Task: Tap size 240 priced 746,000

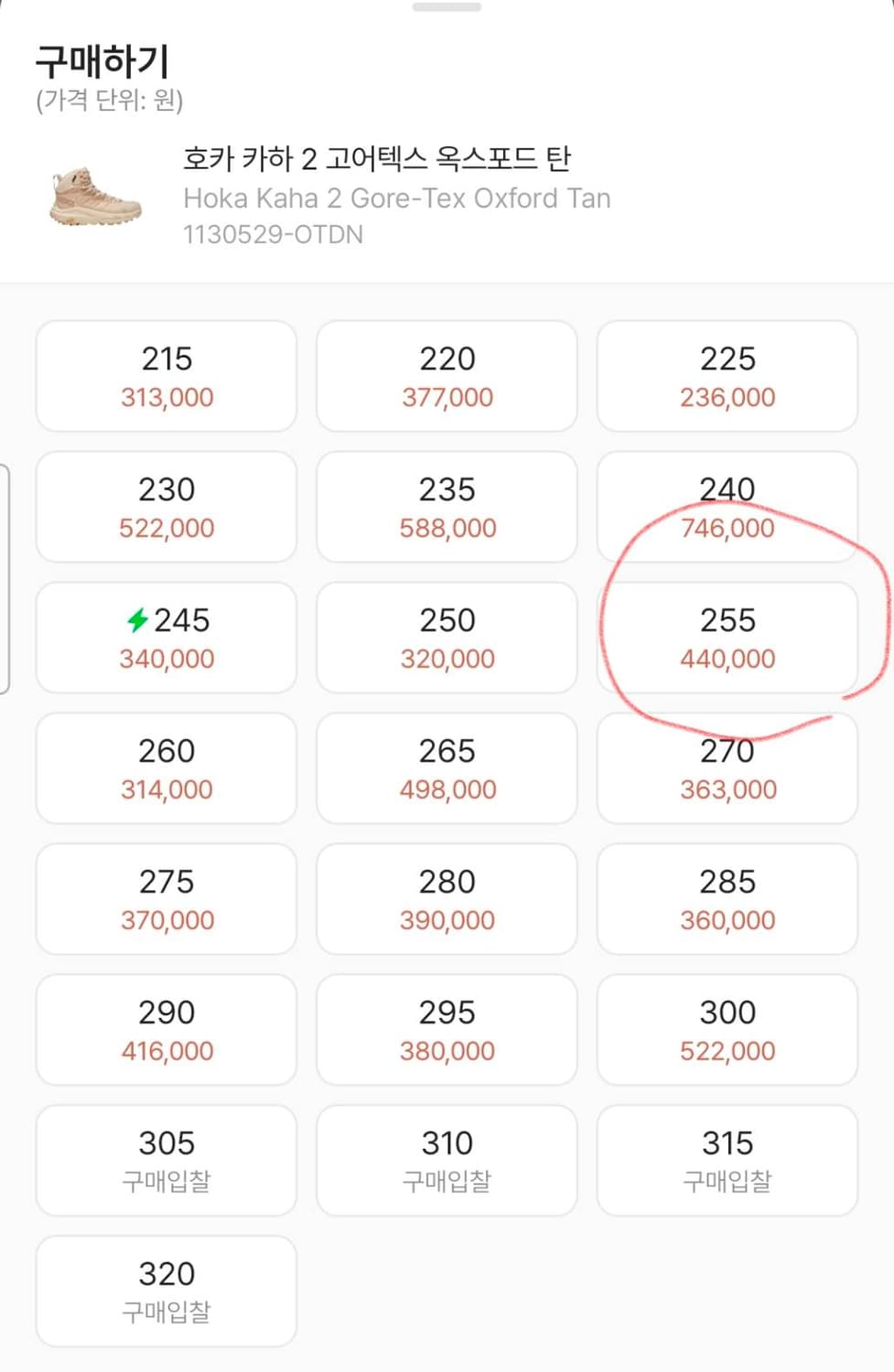Action: [x=727, y=508]
